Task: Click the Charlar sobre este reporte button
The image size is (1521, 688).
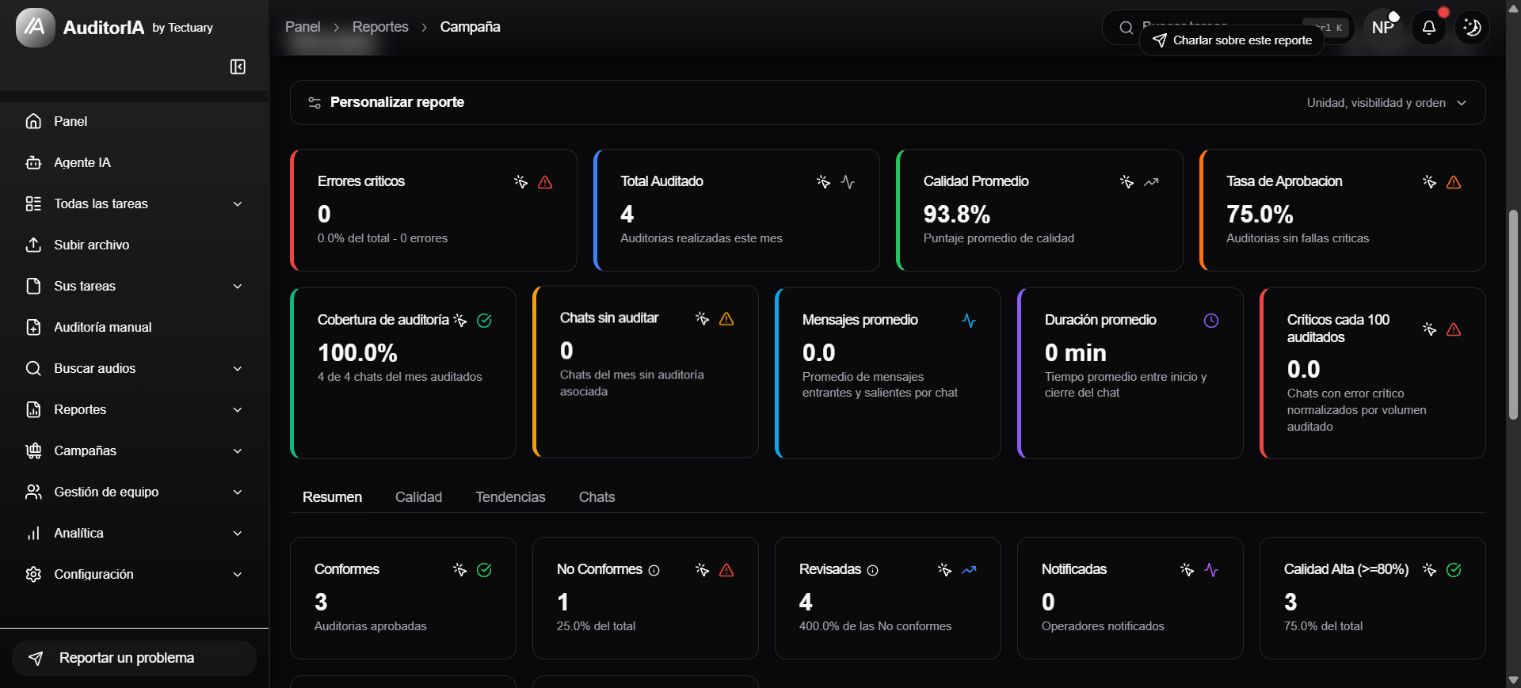Action: [1232, 41]
